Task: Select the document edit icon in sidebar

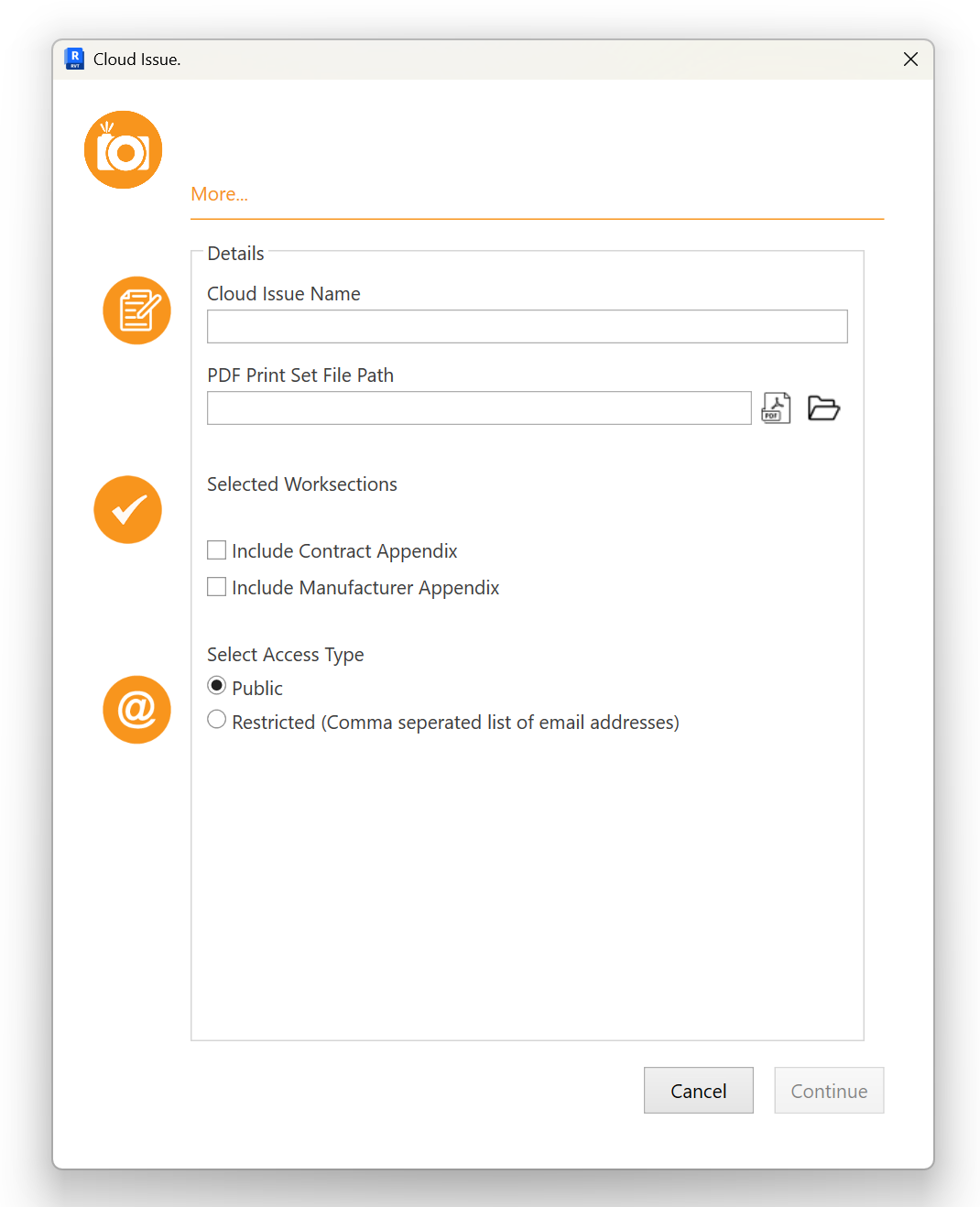Action: pyautogui.click(x=136, y=310)
